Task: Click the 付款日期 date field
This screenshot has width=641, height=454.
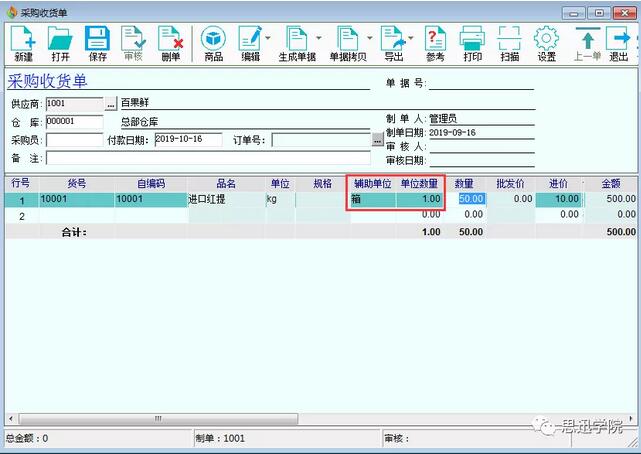Action: point(188,140)
